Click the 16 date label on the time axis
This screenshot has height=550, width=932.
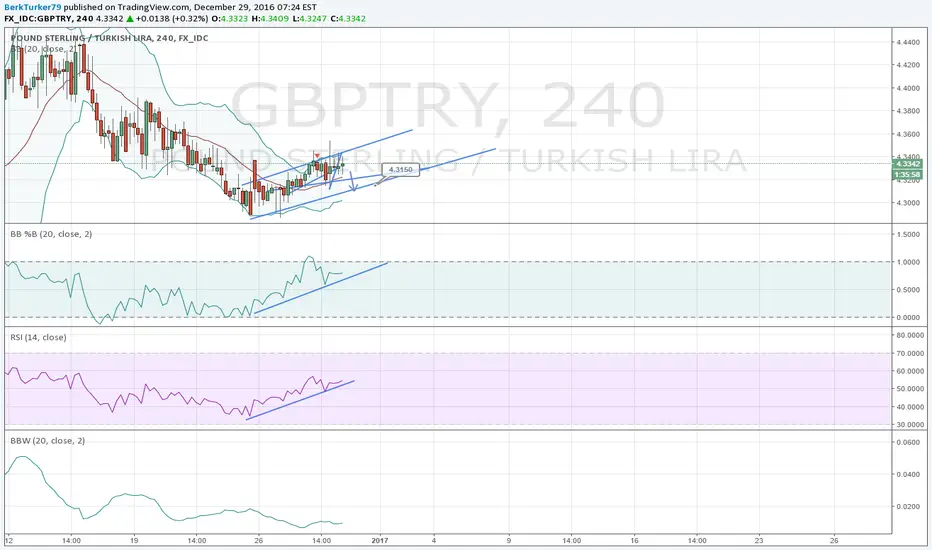(634, 540)
